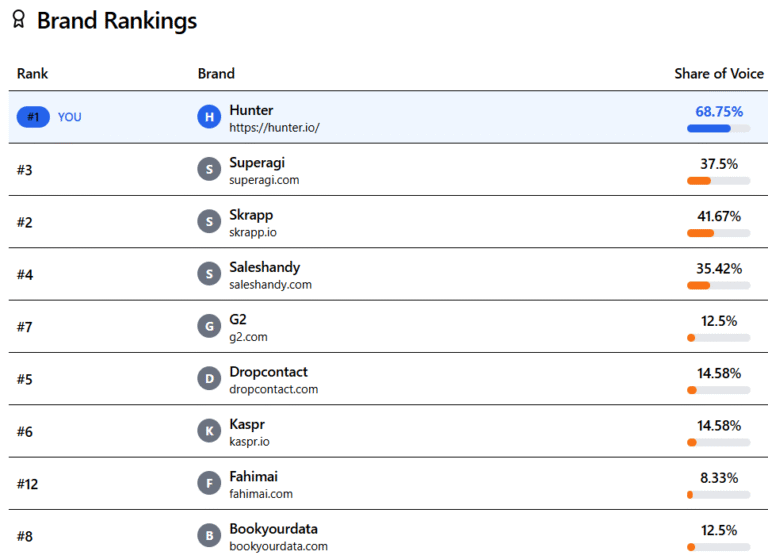Click the Skrapp avatar icon

208,222
